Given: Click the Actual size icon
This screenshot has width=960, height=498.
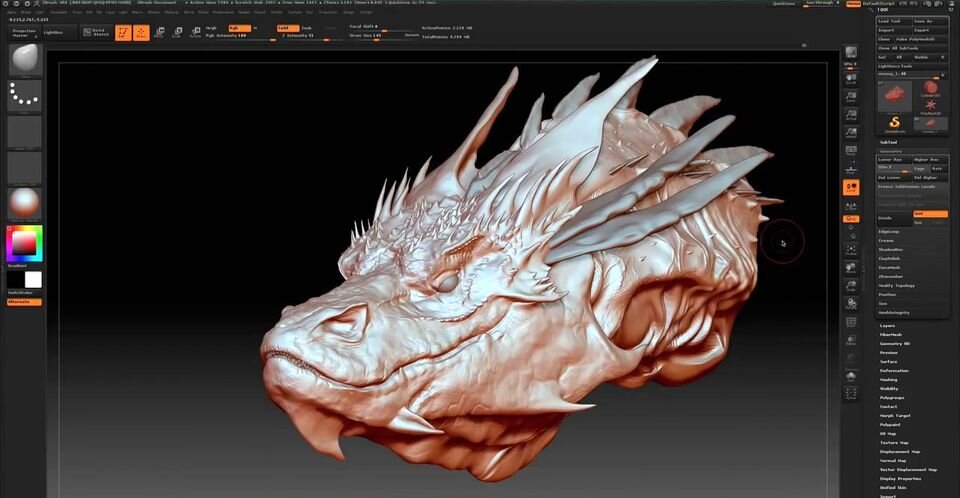Looking at the screenshot, I should coord(851,115).
